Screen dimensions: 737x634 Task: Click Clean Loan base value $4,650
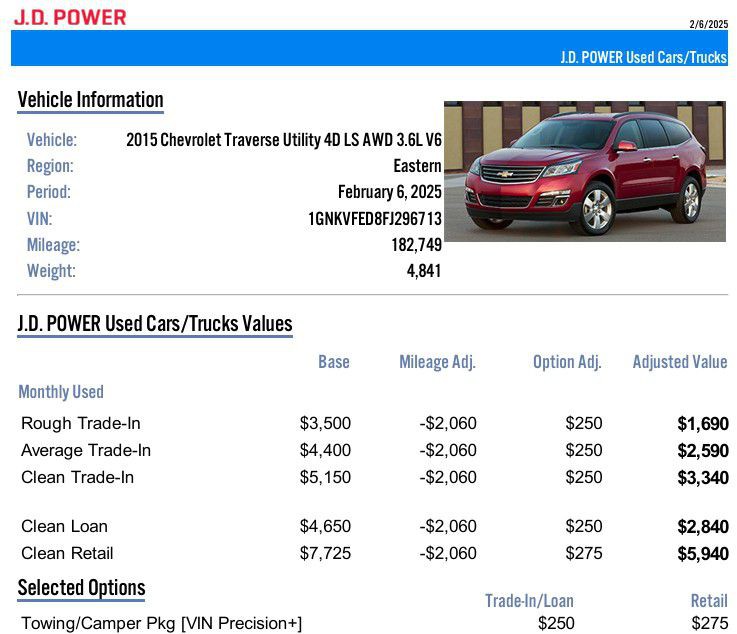(325, 526)
